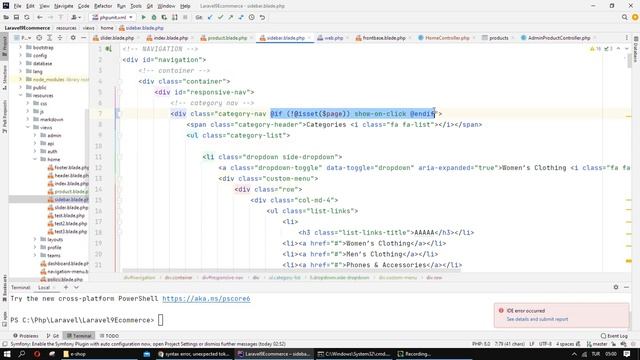
Task: Click the 4 spaces indent status item
Action: [565, 344]
